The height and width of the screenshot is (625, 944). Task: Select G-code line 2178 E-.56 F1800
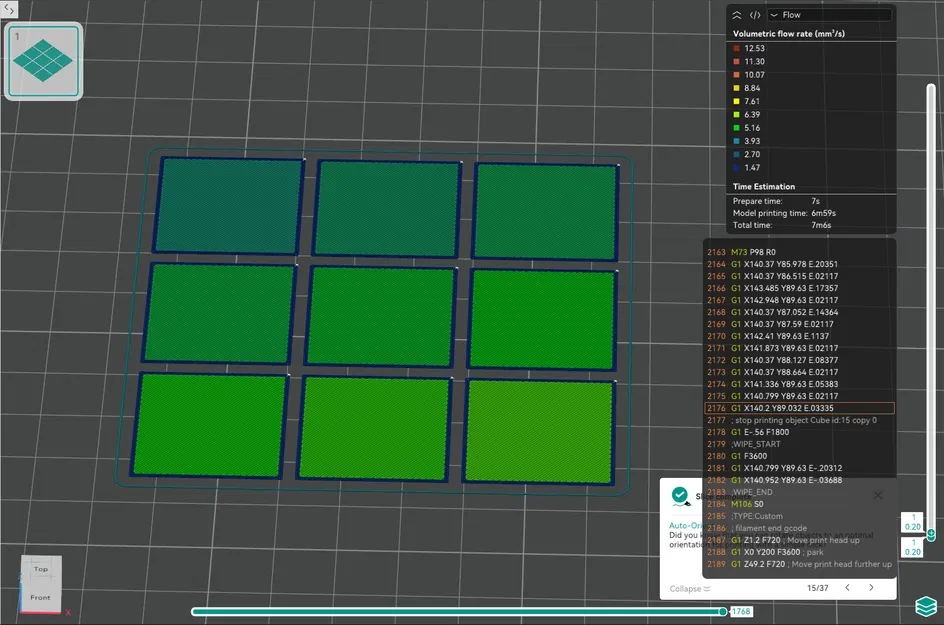point(799,432)
